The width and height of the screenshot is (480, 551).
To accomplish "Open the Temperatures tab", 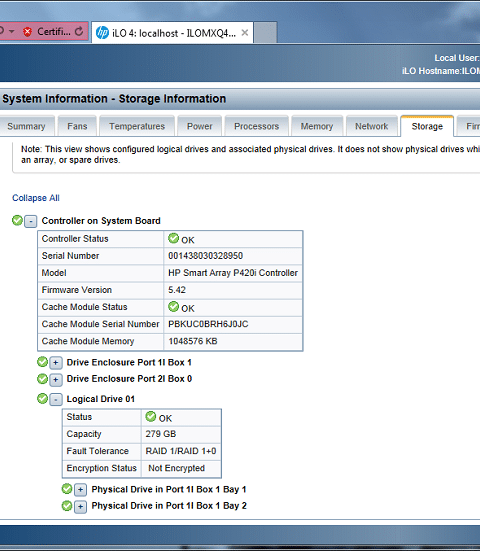I will point(137,126).
